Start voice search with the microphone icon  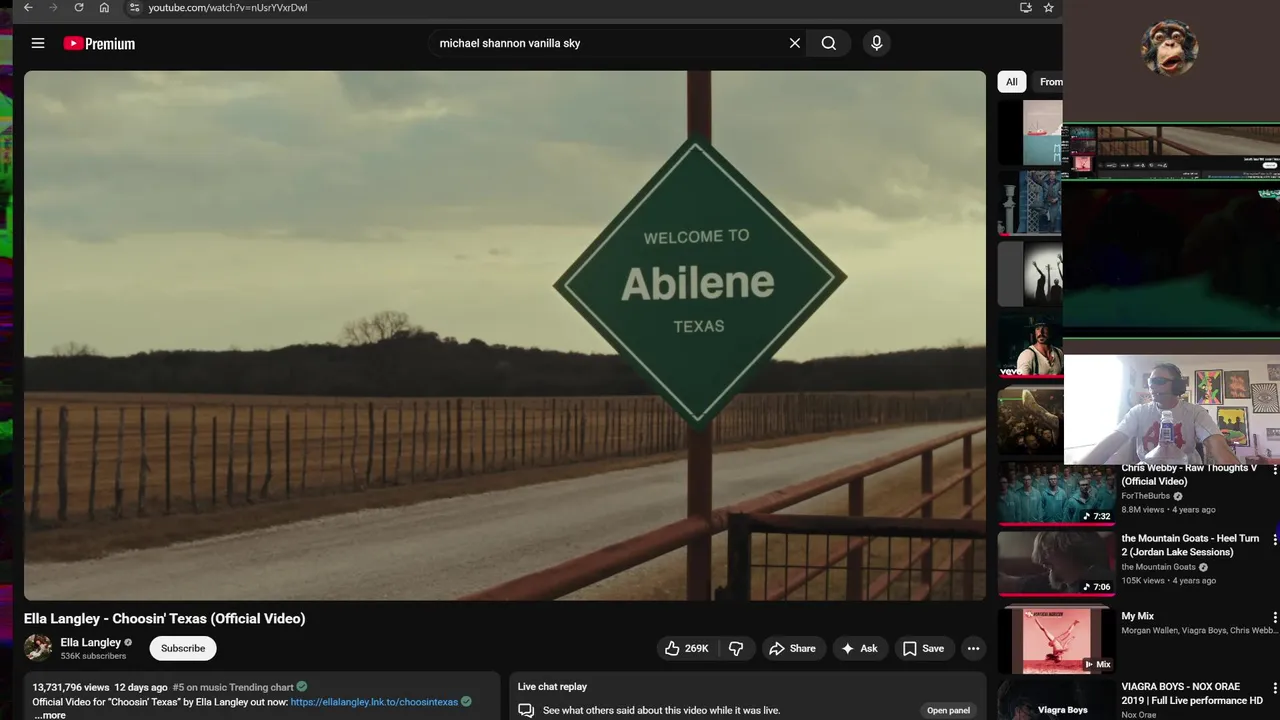[876, 43]
